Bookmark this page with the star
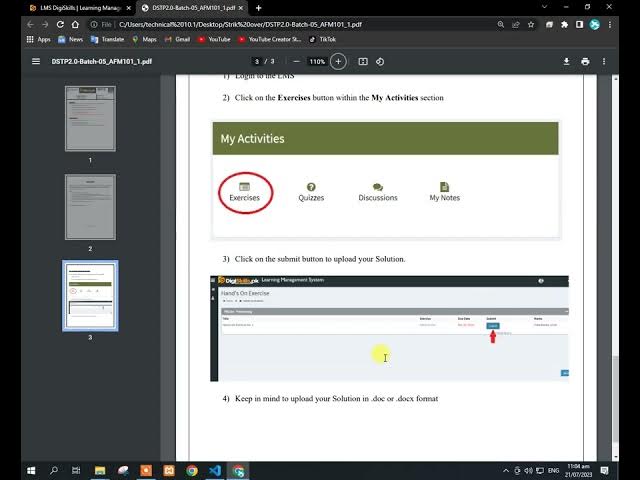This screenshot has height=480, width=640. (531, 24)
